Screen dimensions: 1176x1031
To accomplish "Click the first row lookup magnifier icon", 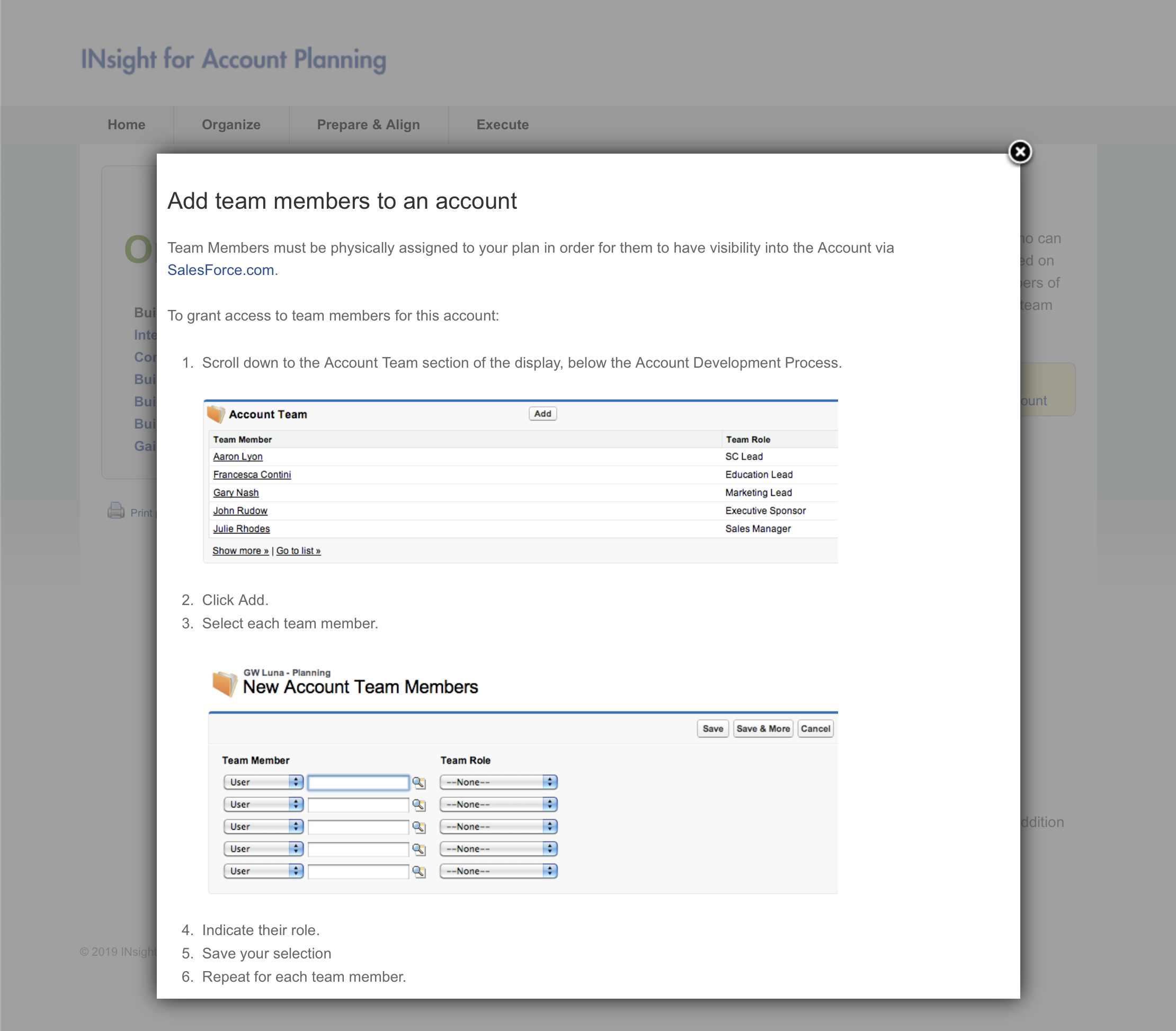I will (x=419, y=783).
